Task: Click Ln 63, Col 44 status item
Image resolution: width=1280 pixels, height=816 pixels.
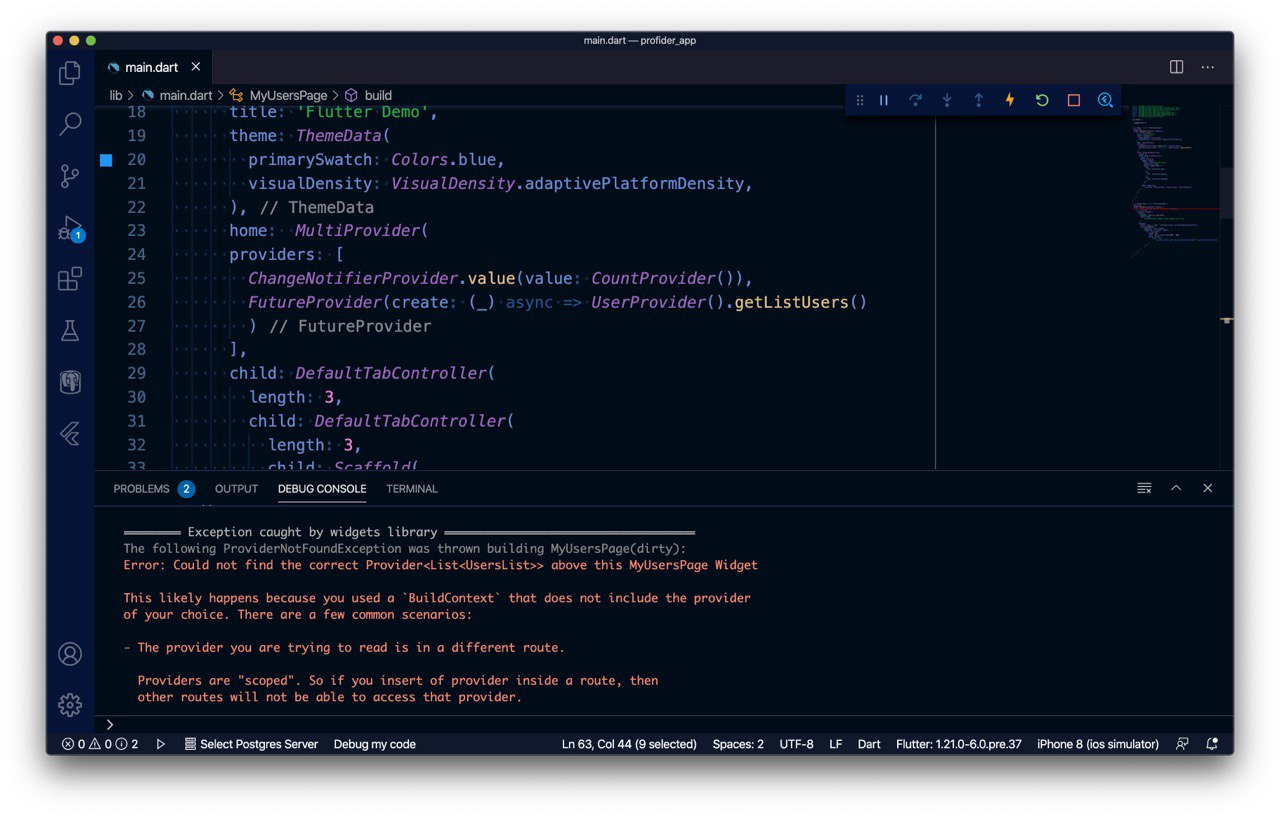Action: 629,744
